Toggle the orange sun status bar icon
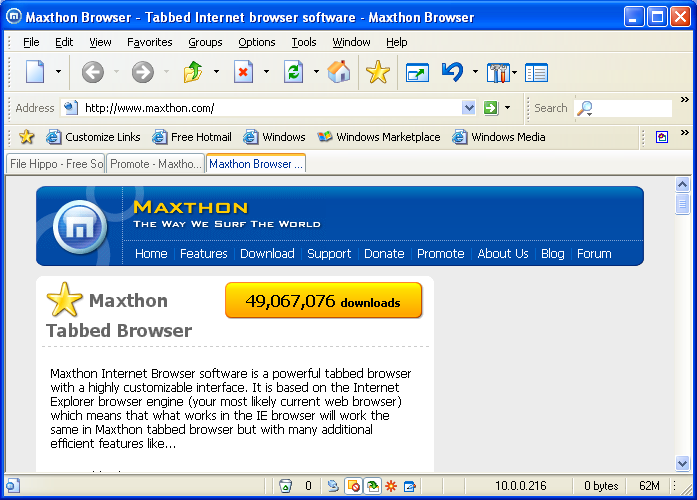The width and height of the screenshot is (697, 500). (390, 486)
